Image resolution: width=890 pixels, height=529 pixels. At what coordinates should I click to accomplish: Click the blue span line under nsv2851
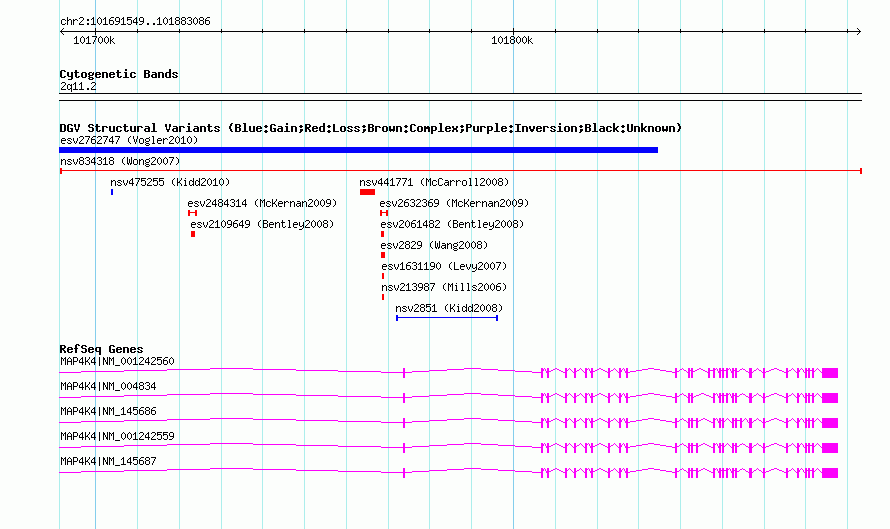(447, 318)
